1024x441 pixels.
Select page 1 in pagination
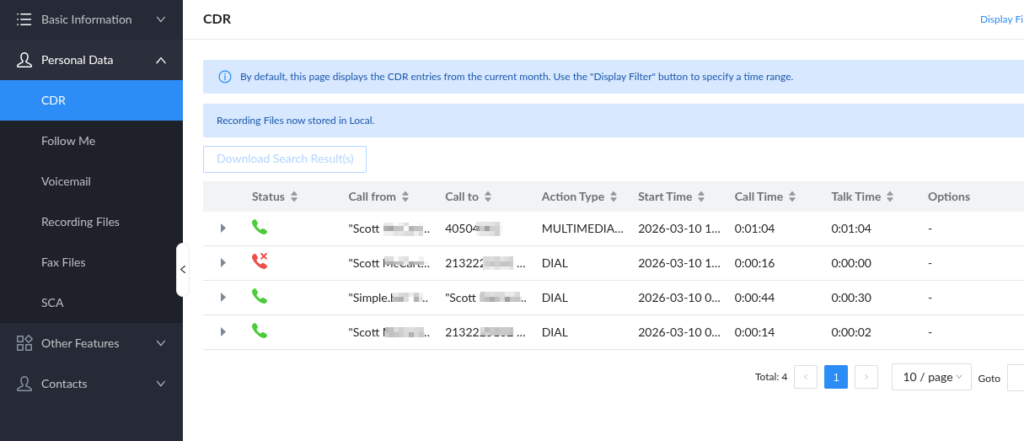pyautogui.click(x=836, y=377)
